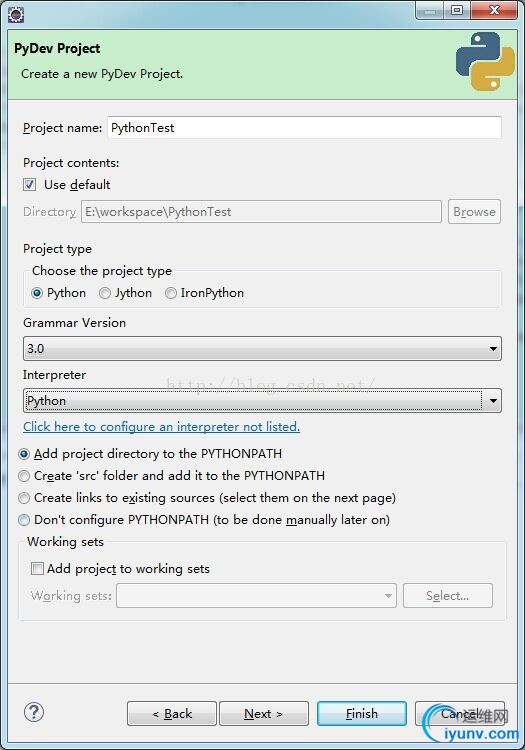Image resolution: width=525 pixels, height=750 pixels.
Task: Select the Jython project type
Action: (105, 293)
